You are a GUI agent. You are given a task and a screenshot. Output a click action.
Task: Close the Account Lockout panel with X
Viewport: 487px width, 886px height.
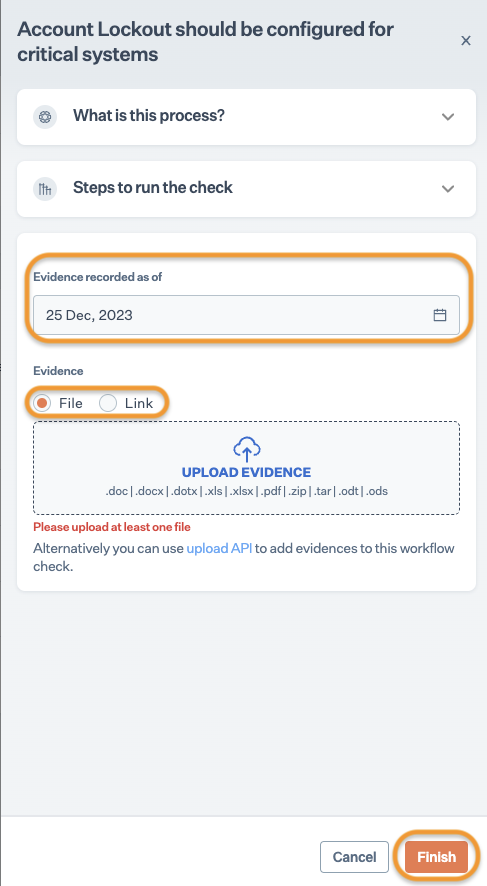[466, 41]
